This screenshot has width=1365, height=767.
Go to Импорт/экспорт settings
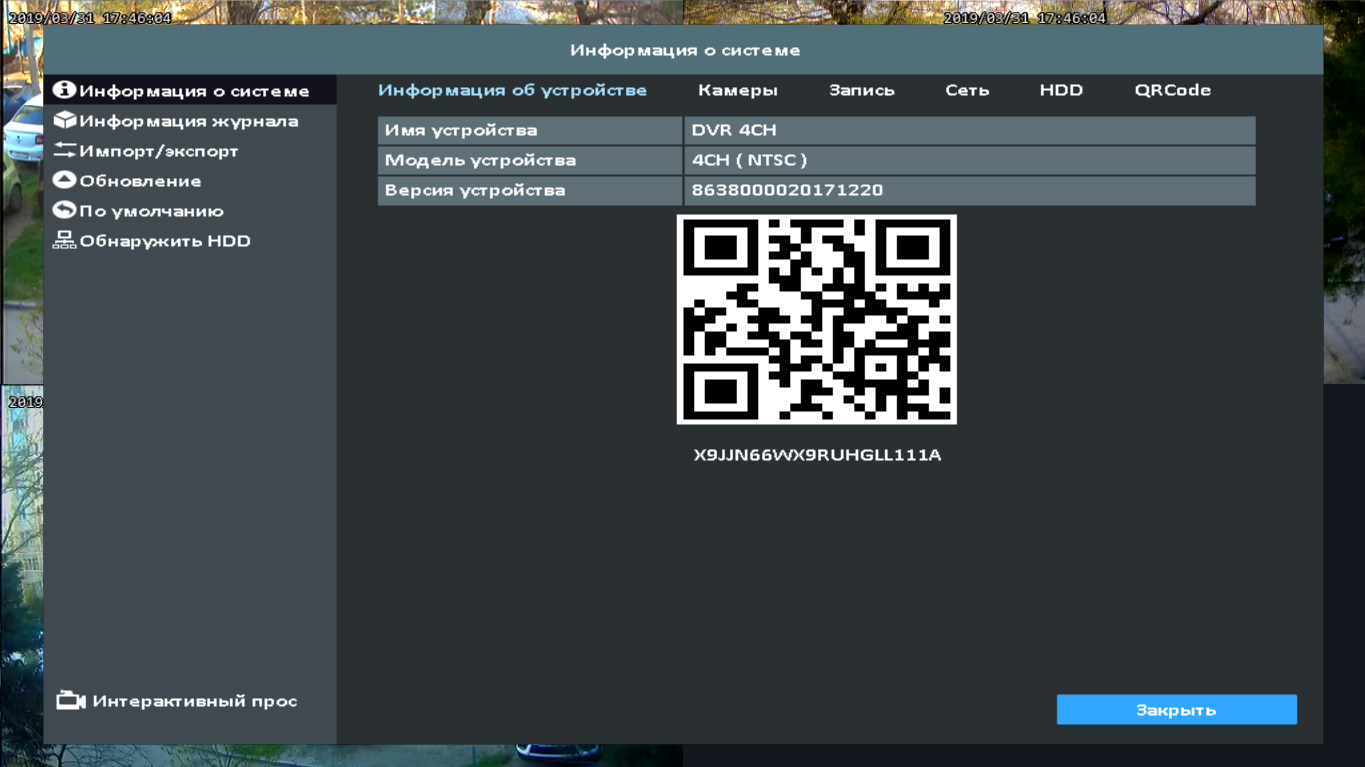pyautogui.click(x=190, y=151)
